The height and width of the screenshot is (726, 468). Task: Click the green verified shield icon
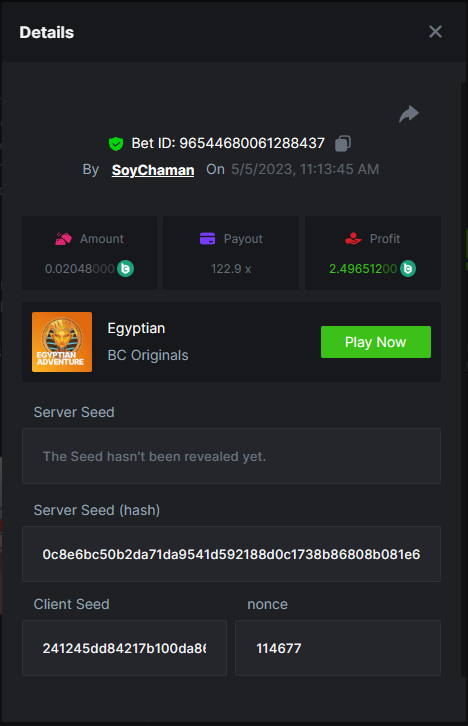[116, 144]
